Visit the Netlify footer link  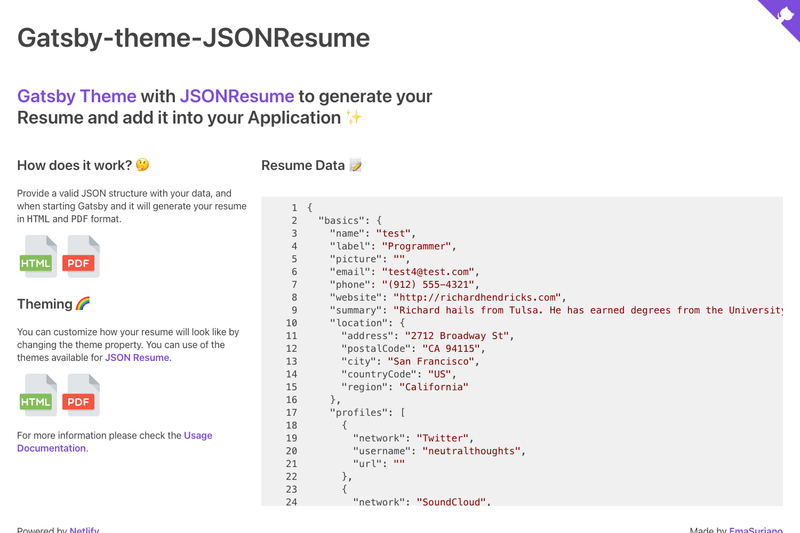coord(84,529)
